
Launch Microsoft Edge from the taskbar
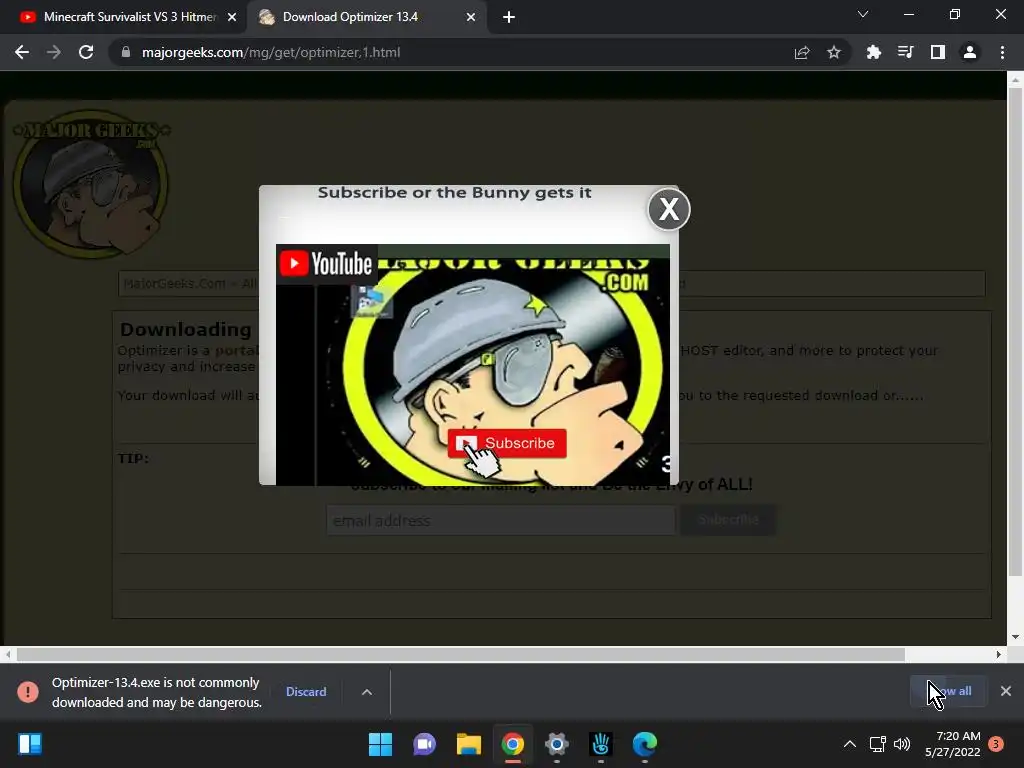coord(645,744)
